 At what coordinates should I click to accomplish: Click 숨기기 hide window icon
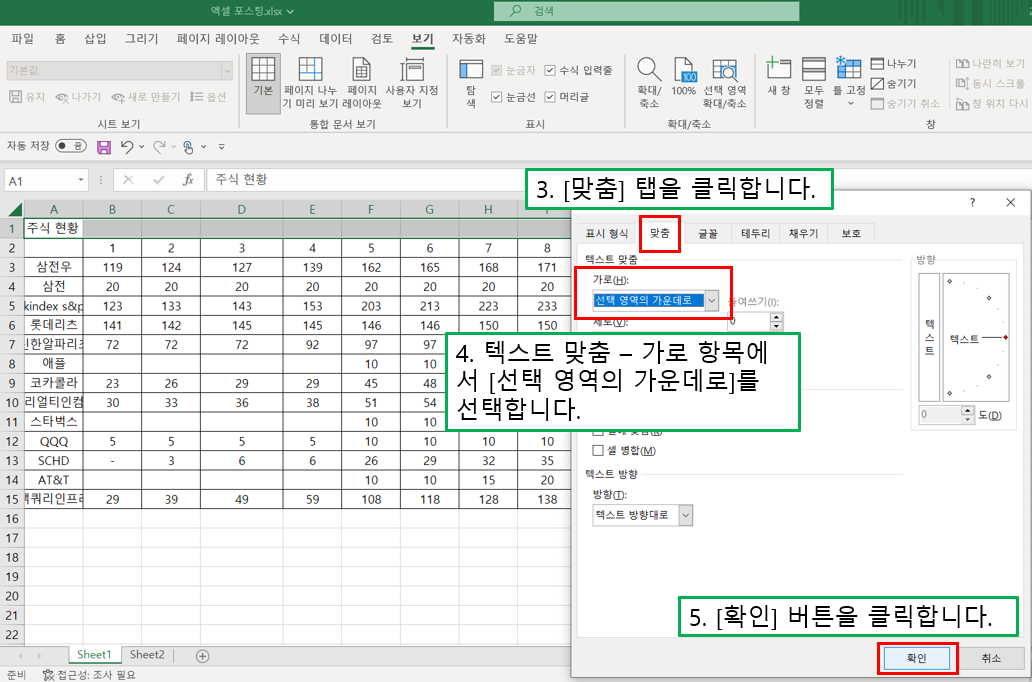(877, 84)
